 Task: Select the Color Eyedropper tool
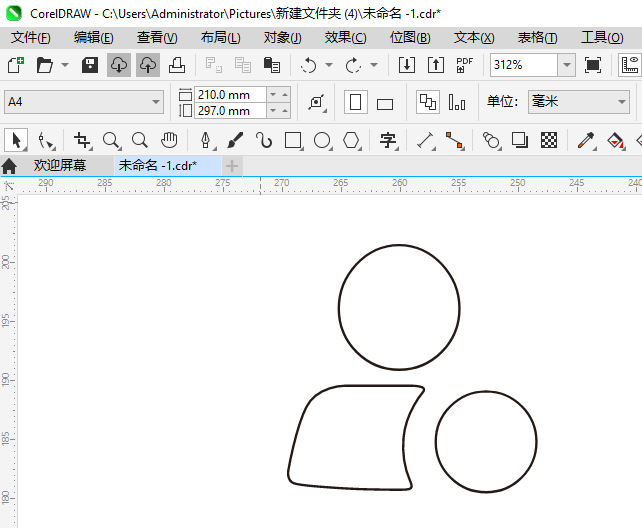[x=586, y=141]
